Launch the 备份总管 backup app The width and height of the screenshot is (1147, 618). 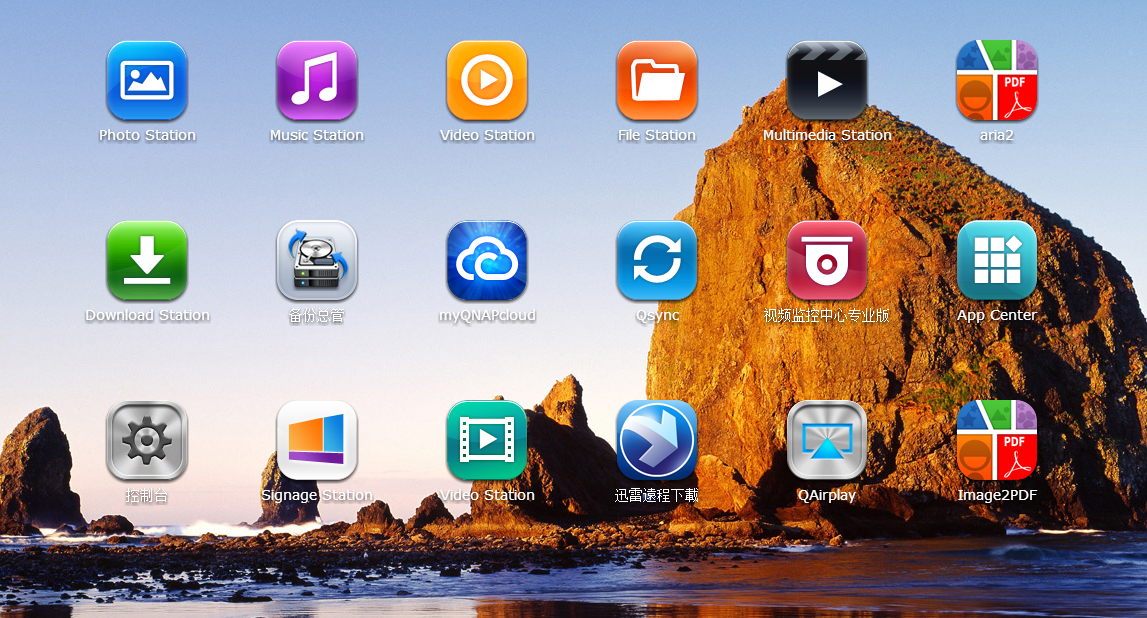[x=317, y=260]
